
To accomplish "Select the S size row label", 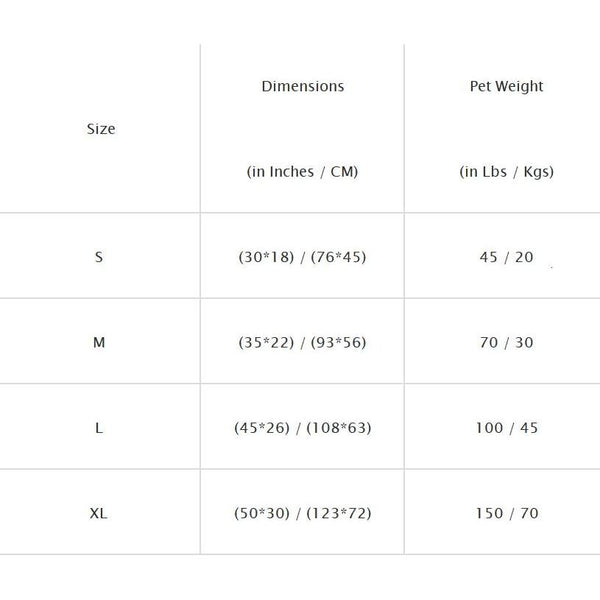I will (98, 257).
